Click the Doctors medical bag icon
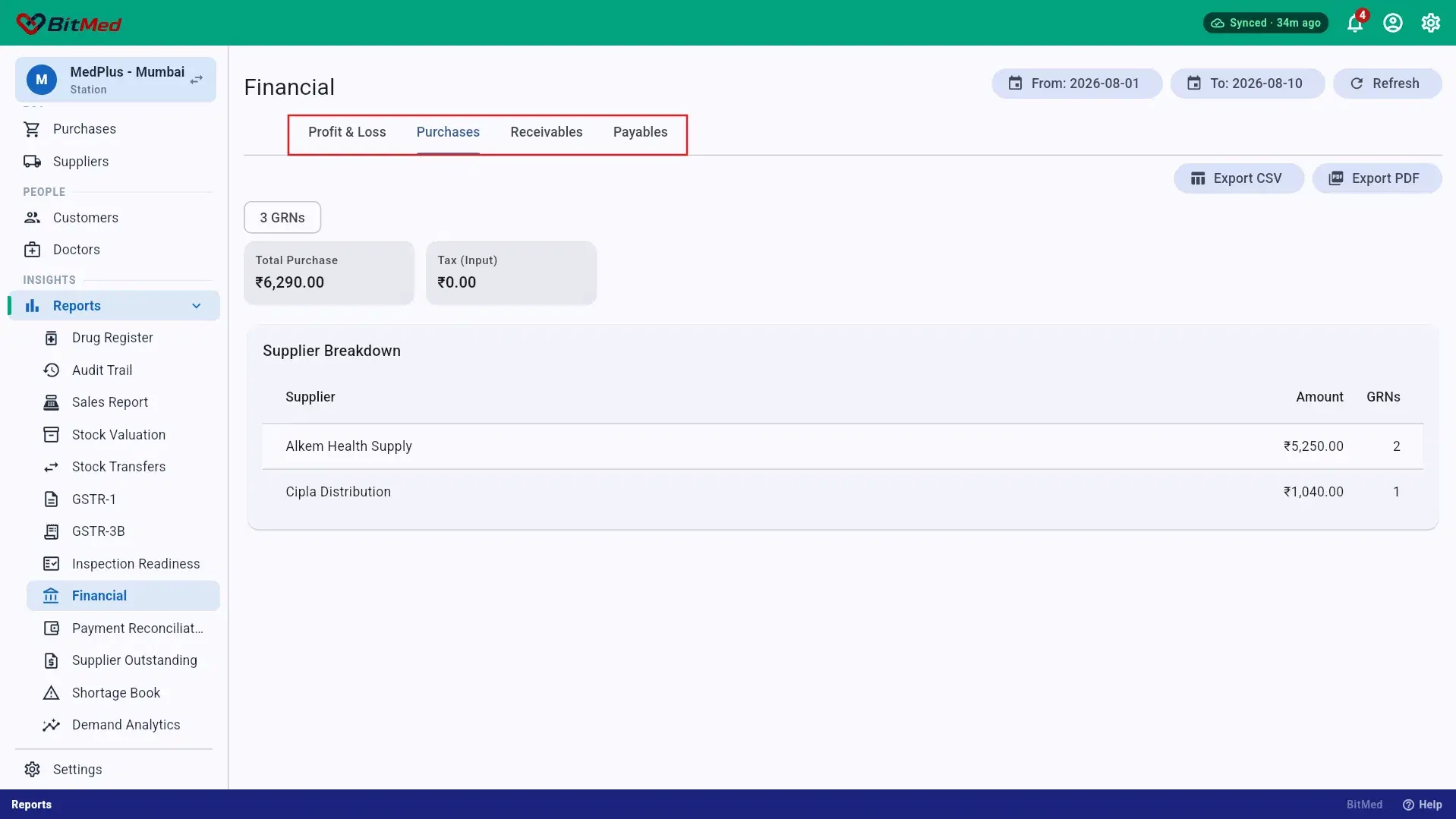This screenshot has width=1456, height=819. [32, 250]
